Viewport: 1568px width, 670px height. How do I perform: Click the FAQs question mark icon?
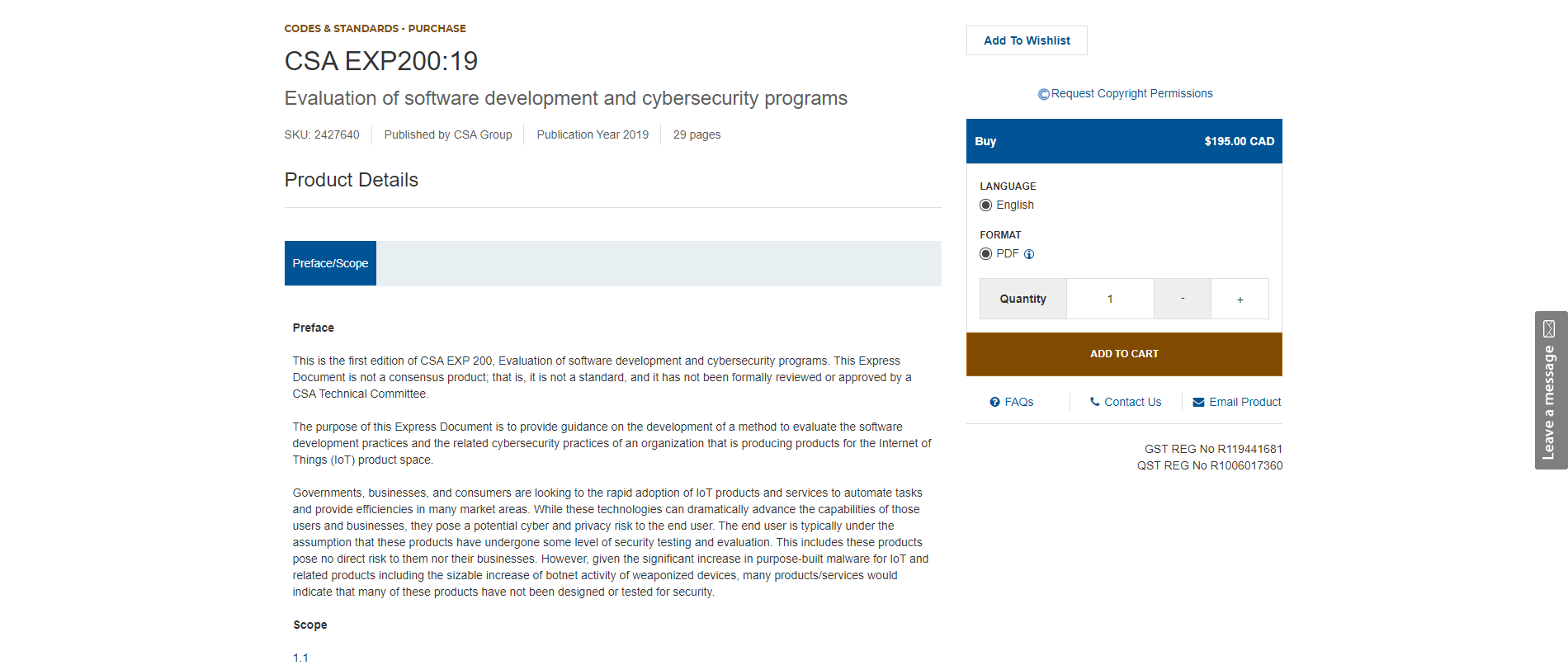[994, 402]
